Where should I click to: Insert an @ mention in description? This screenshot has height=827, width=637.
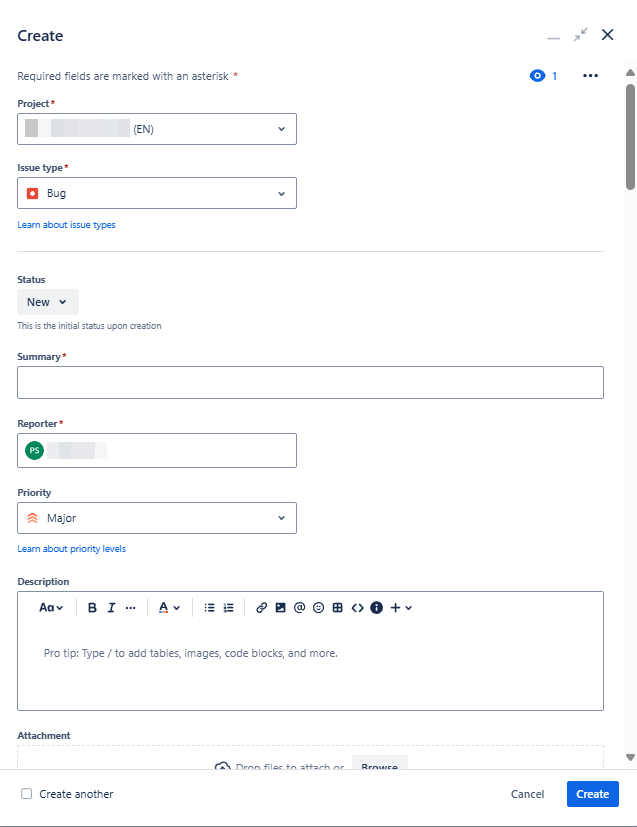300,608
